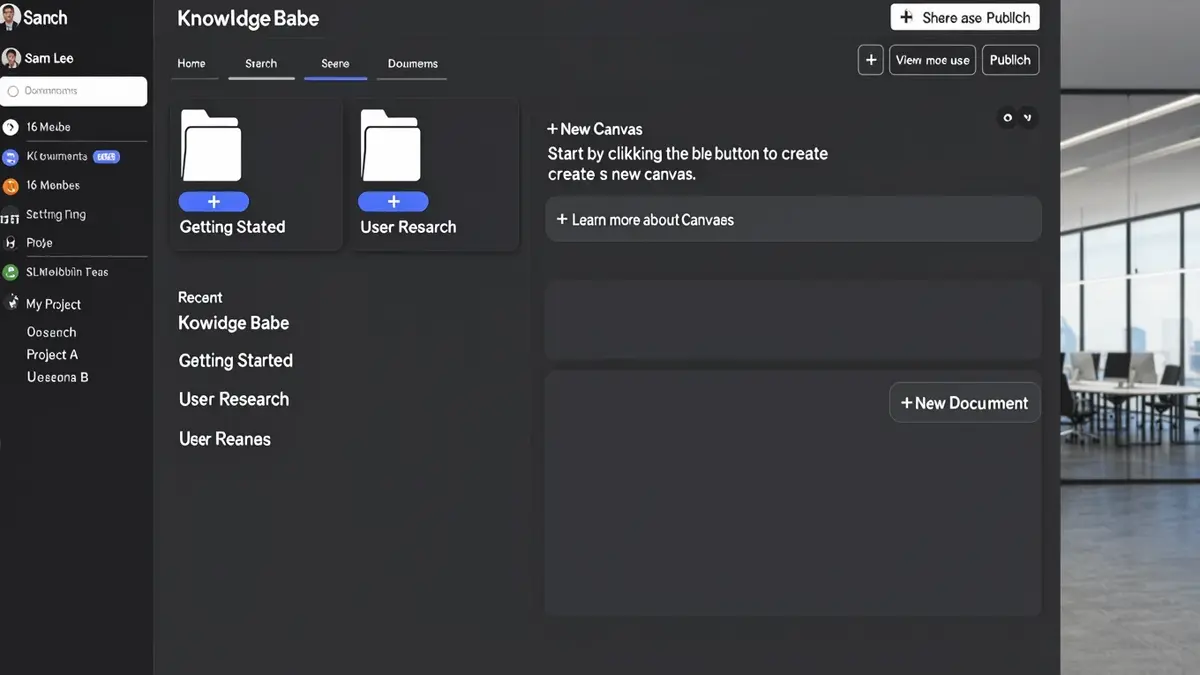Click the User Research folder icon
This screenshot has width=1200, height=675.
tap(390, 145)
